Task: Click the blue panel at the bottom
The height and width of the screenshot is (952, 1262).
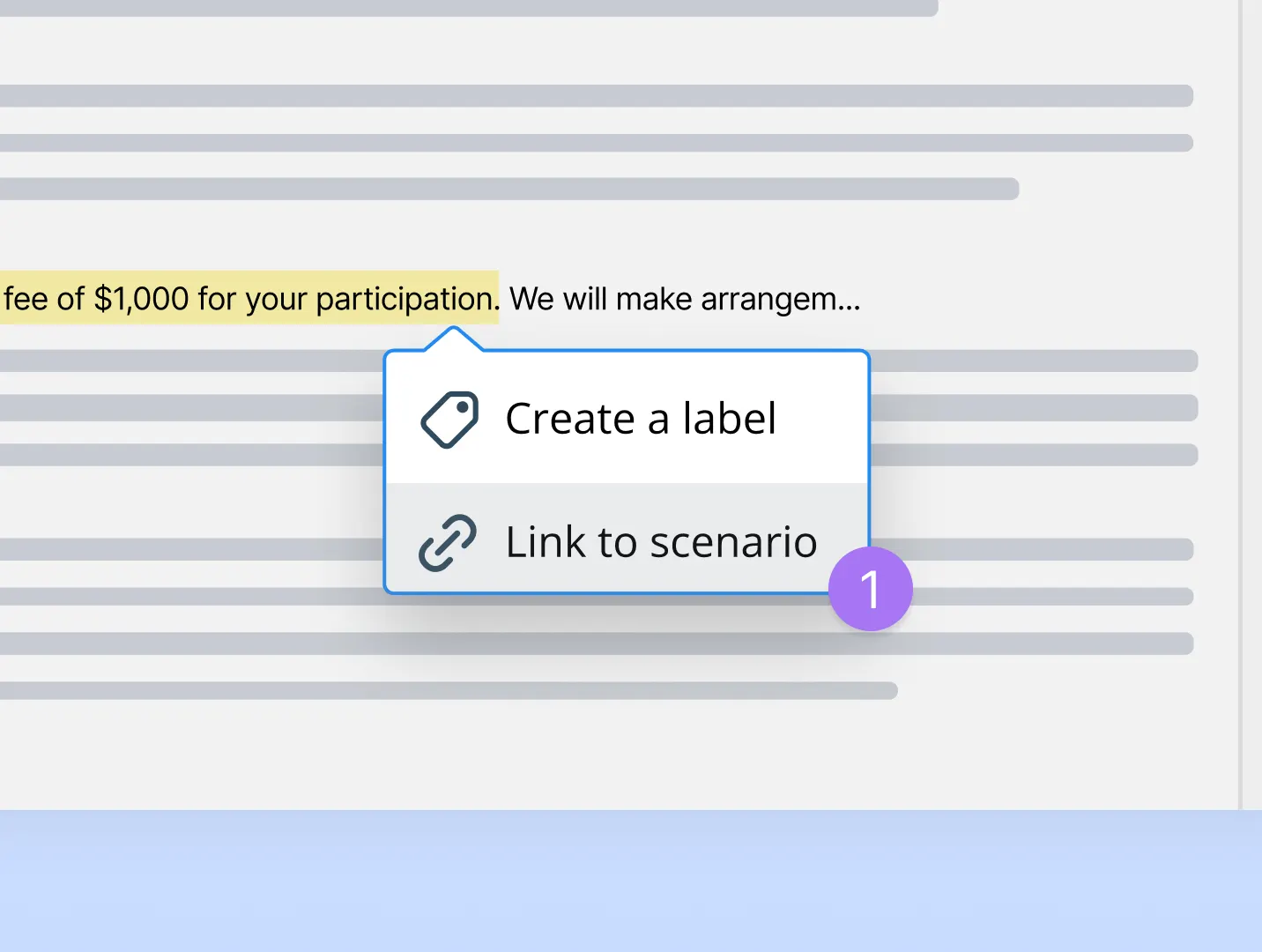Action: click(631, 881)
